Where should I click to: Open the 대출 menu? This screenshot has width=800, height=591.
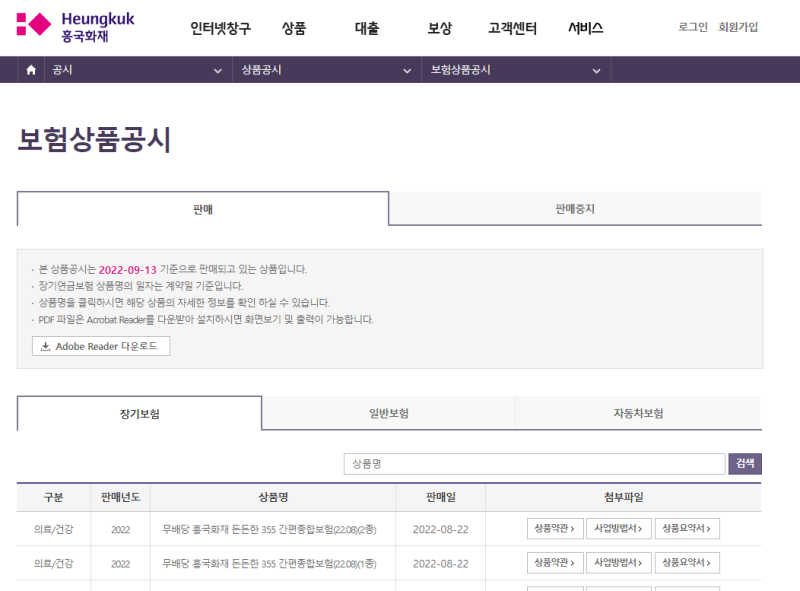(x=367, y=28)
